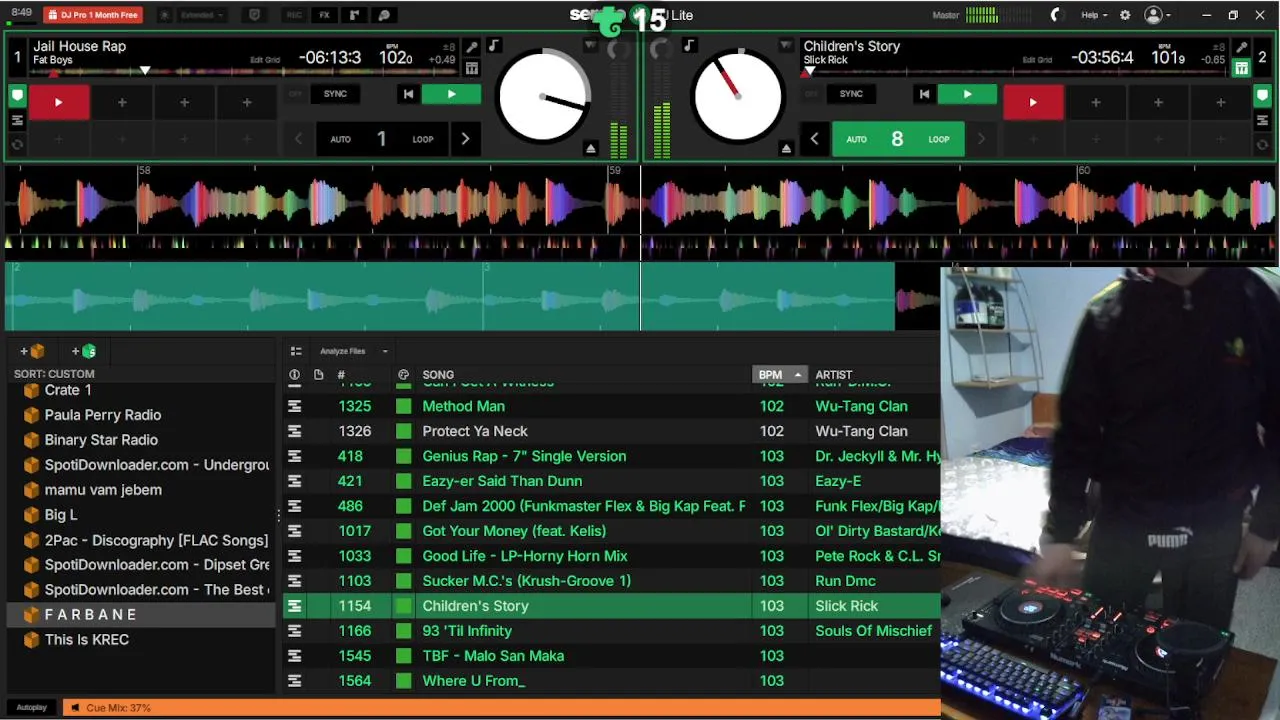Screen dimensions: 1280x720
Task: Toggle the Autoplay button
Action: pos(32,708)
